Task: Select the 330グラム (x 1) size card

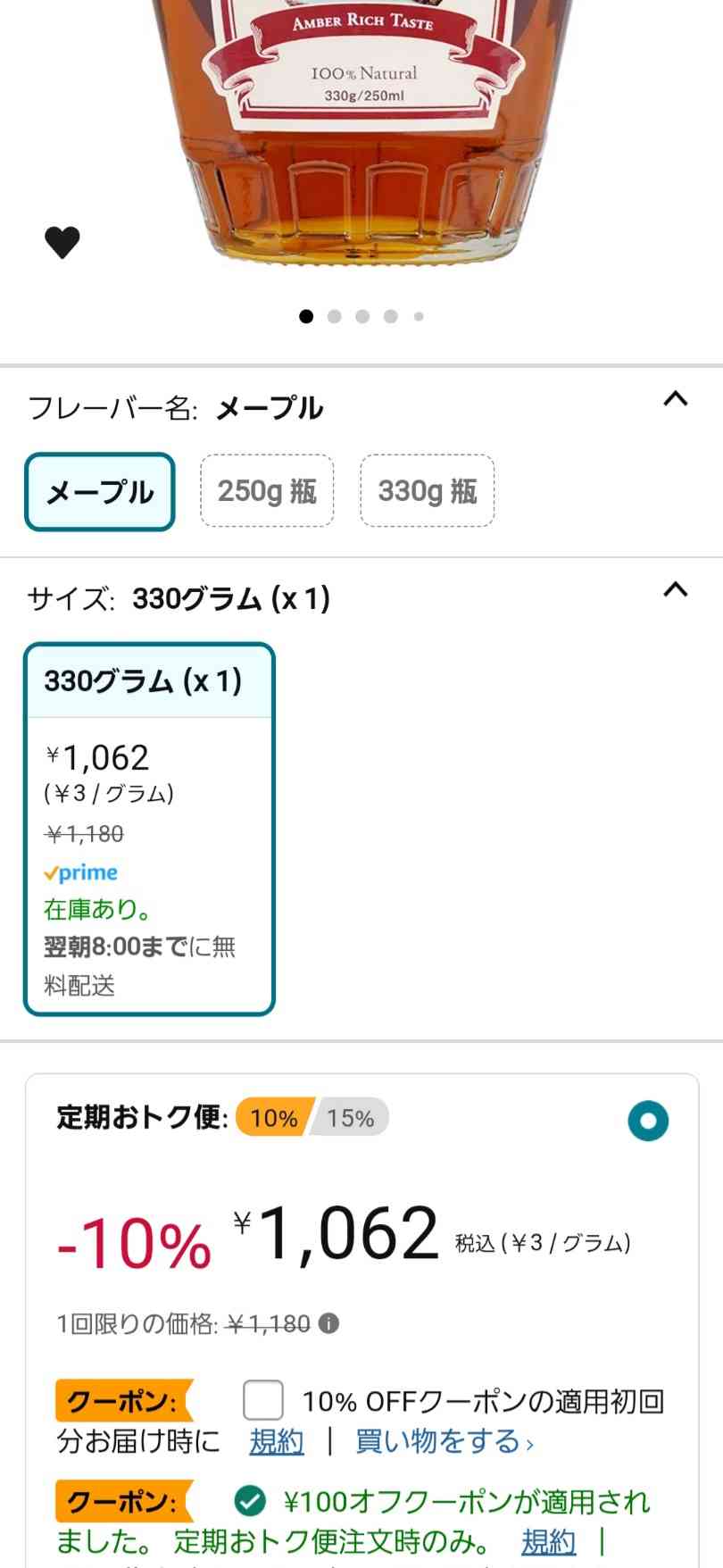Action: pyautogui.click(x=149, y=829)
